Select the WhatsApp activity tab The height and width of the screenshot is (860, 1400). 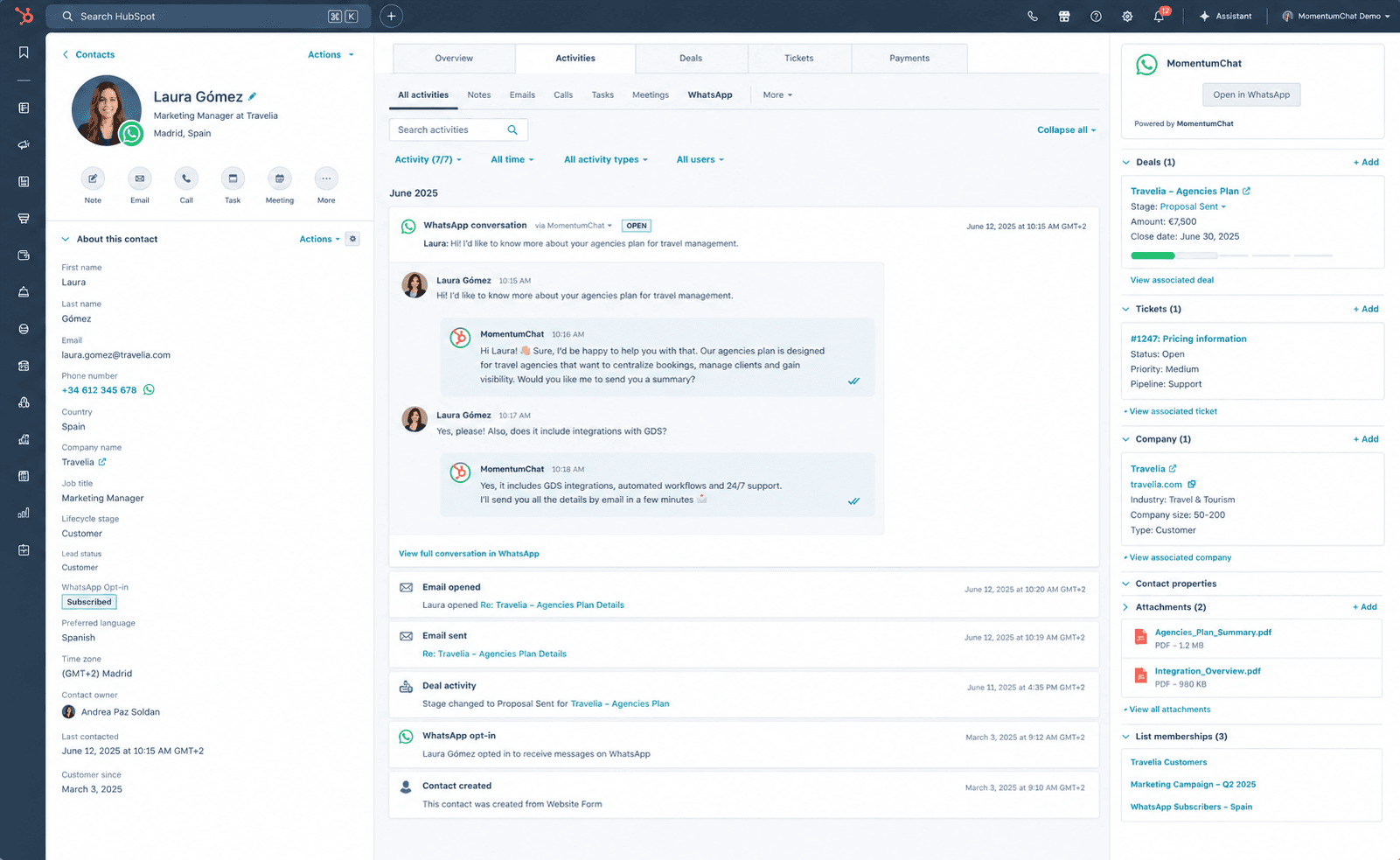[x=710, y=94]
